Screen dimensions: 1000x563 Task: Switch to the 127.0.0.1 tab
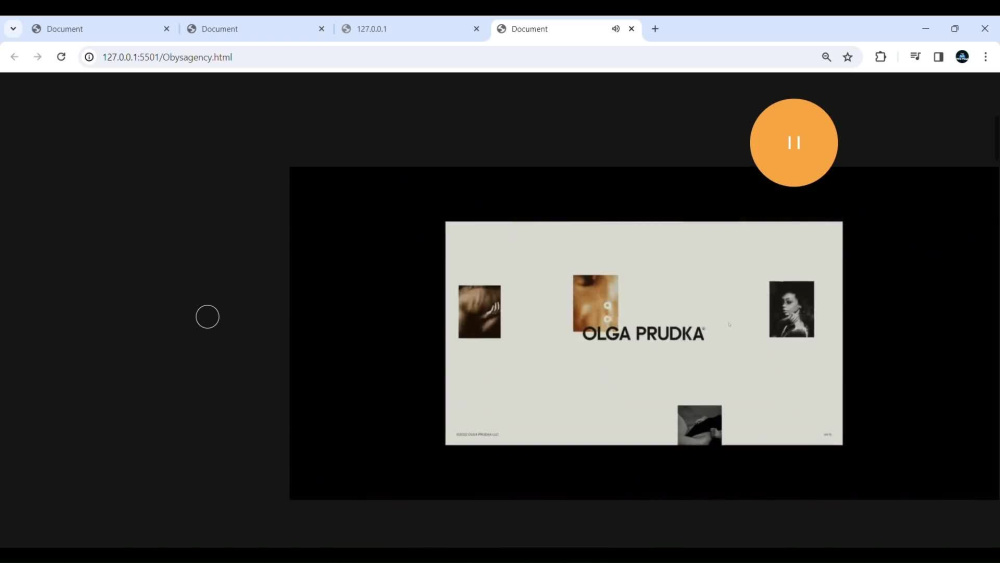click(x=411, y=29)
